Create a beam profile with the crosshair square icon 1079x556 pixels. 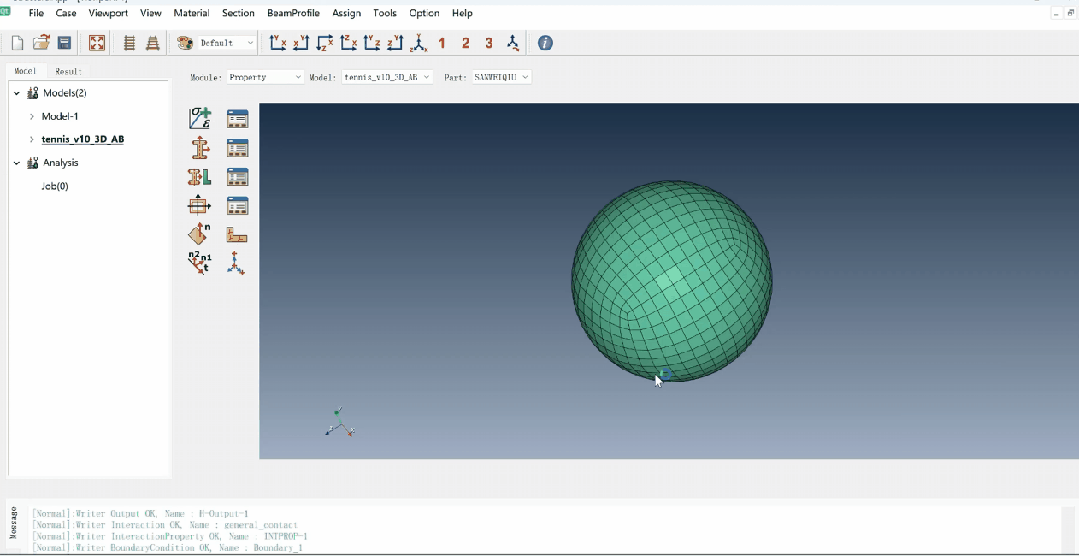pyautogui.click(x=200, y=206)
